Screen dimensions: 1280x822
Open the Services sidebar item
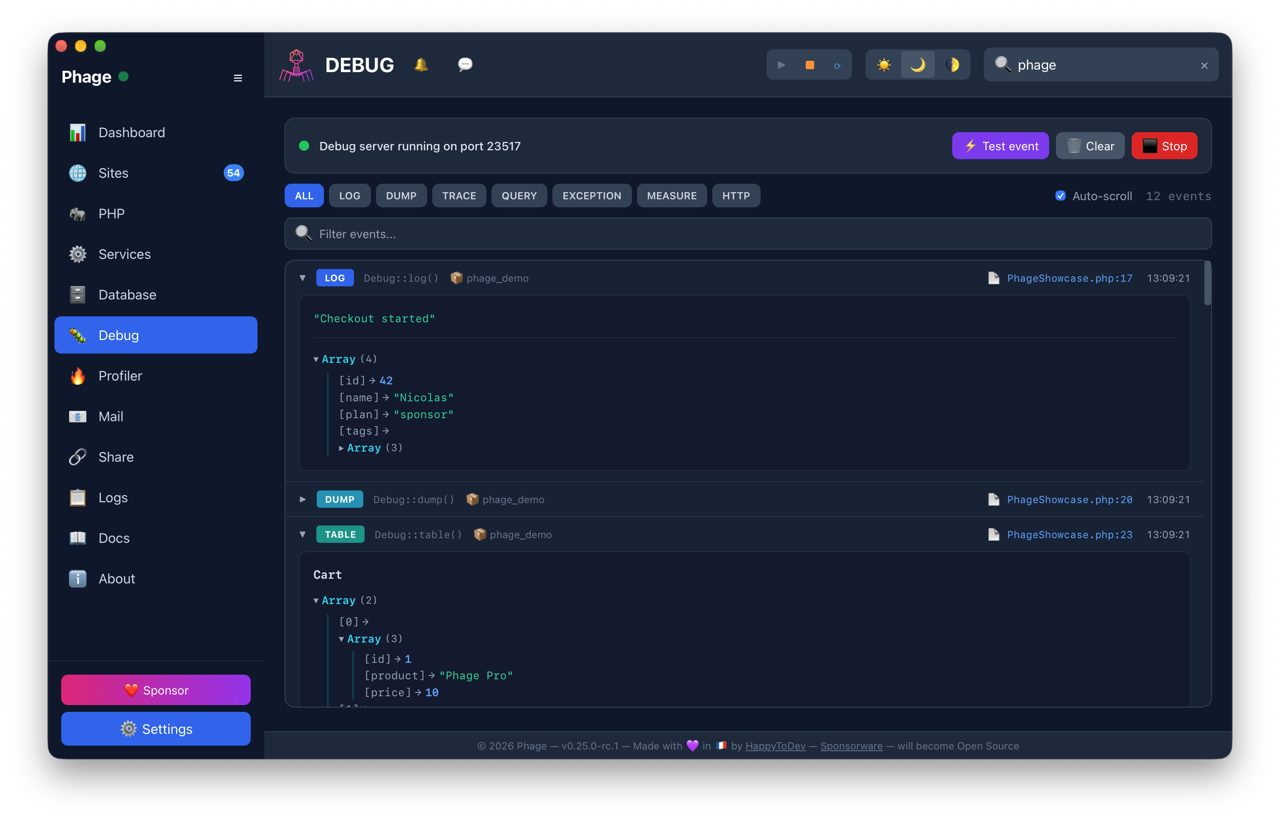(x=156, y=254)
